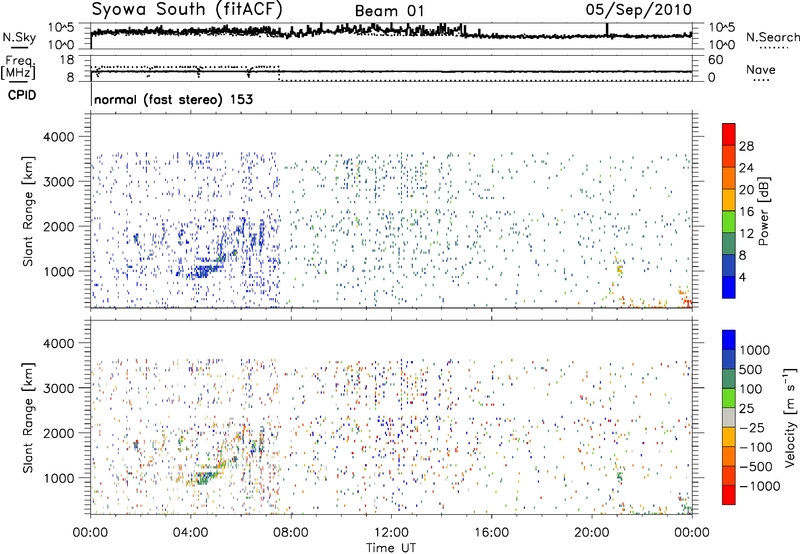Screen dimensions: 800x554
Task: Click the 'Nave' legend label
Action: [761, 70]
